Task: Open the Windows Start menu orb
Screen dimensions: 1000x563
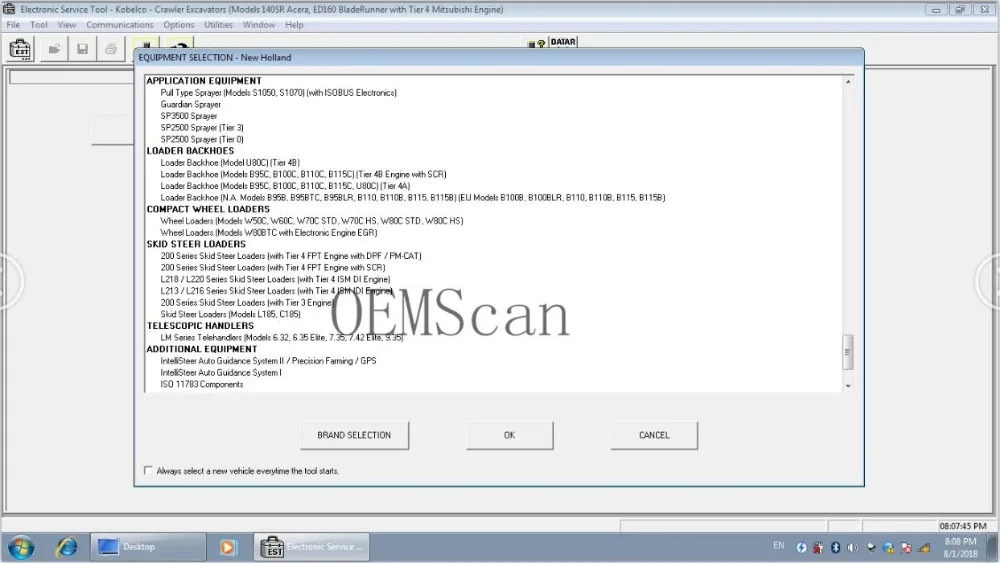Action: (x=21, y=547)
